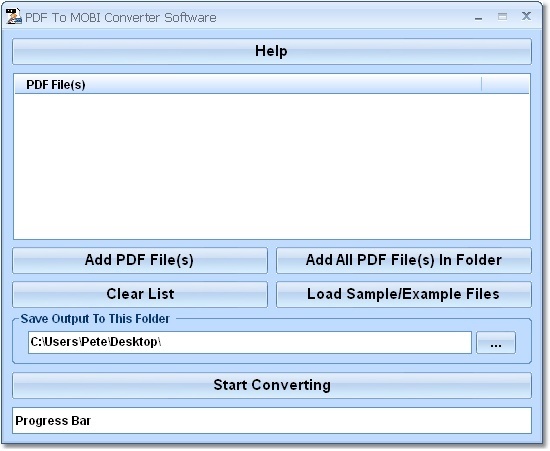This screenshot has width=550, height=451.
Task: Minimize the converter window
Action: click(x=478, y=17)
